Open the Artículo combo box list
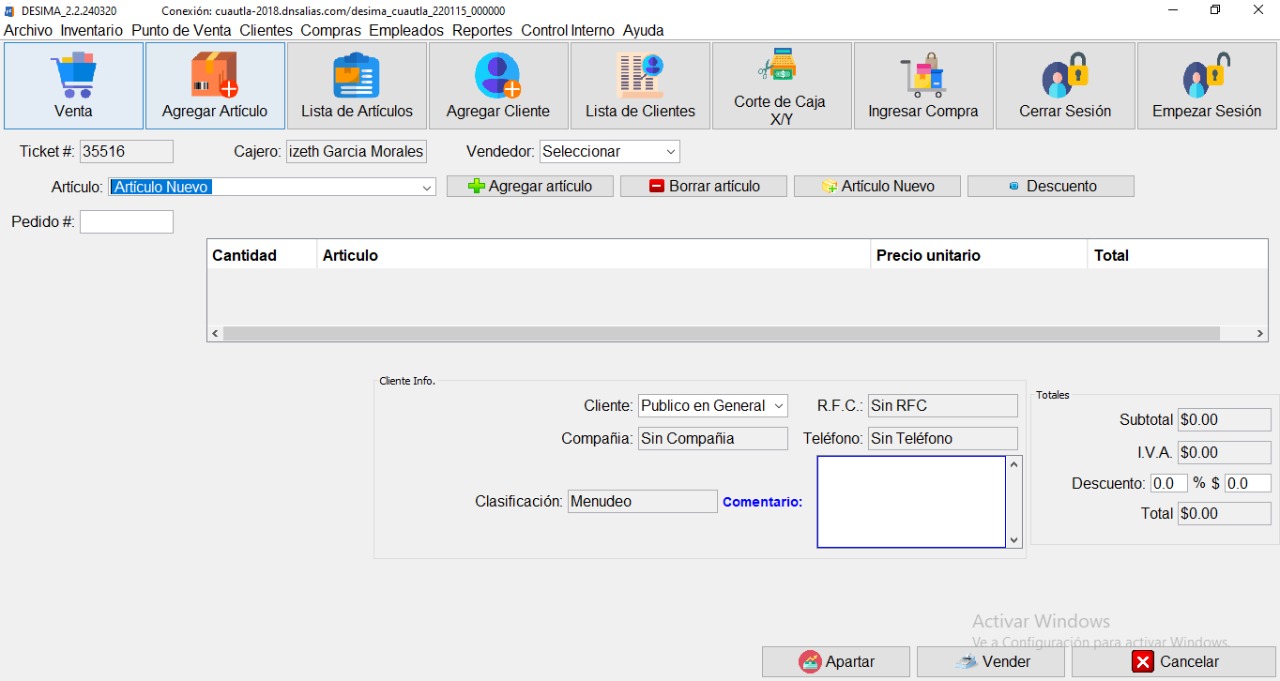1280x681 pixels. click(x=427, y=187)
